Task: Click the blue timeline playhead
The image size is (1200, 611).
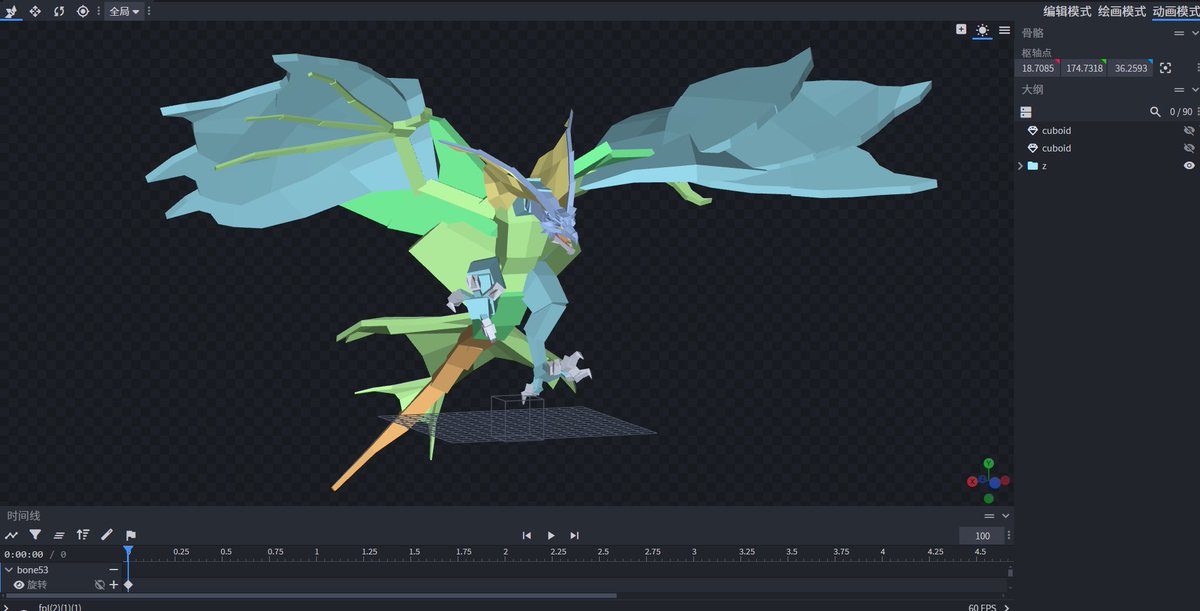Action: point(128,551)
